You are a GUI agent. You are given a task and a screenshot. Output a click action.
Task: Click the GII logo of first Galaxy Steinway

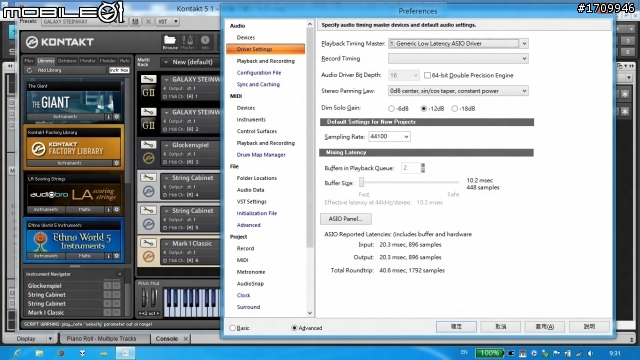pyautogui.click(x=148, y=93)
